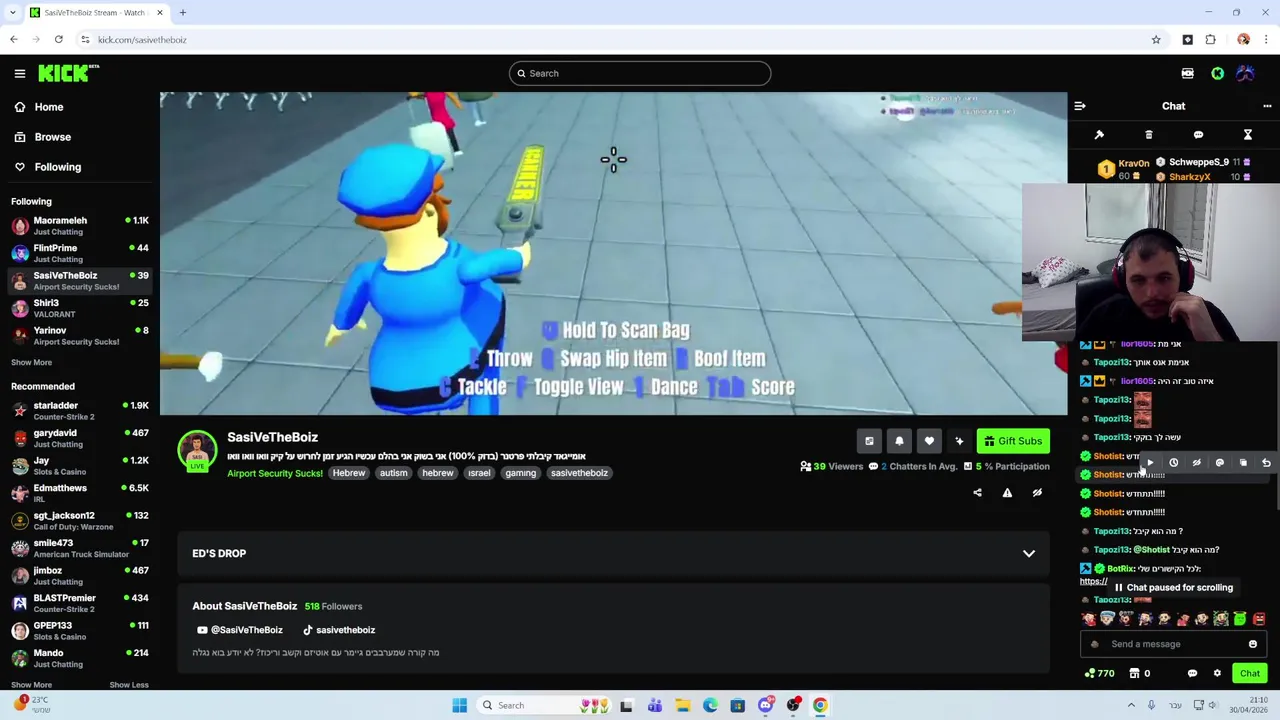Open chat three-dots options menu
The image size is (1280, 720).
tap(1267, 106)
